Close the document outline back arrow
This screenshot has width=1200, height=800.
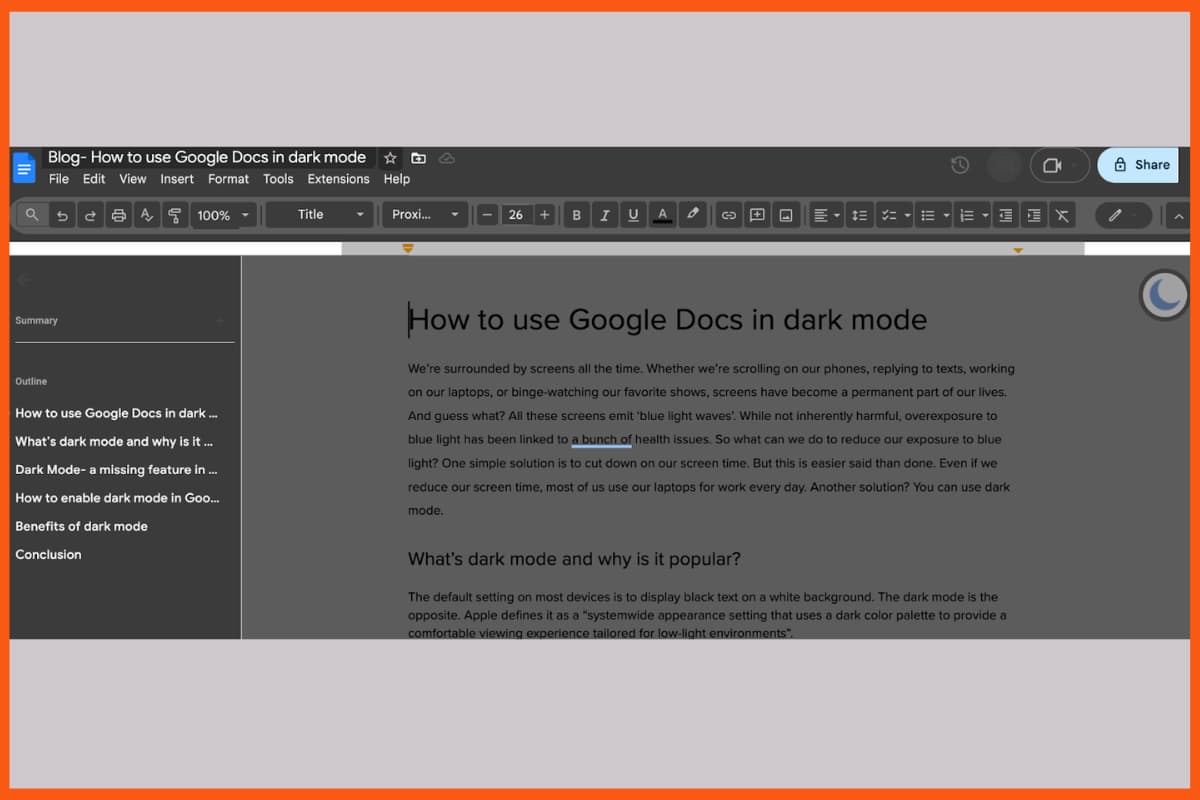(24, 281)
